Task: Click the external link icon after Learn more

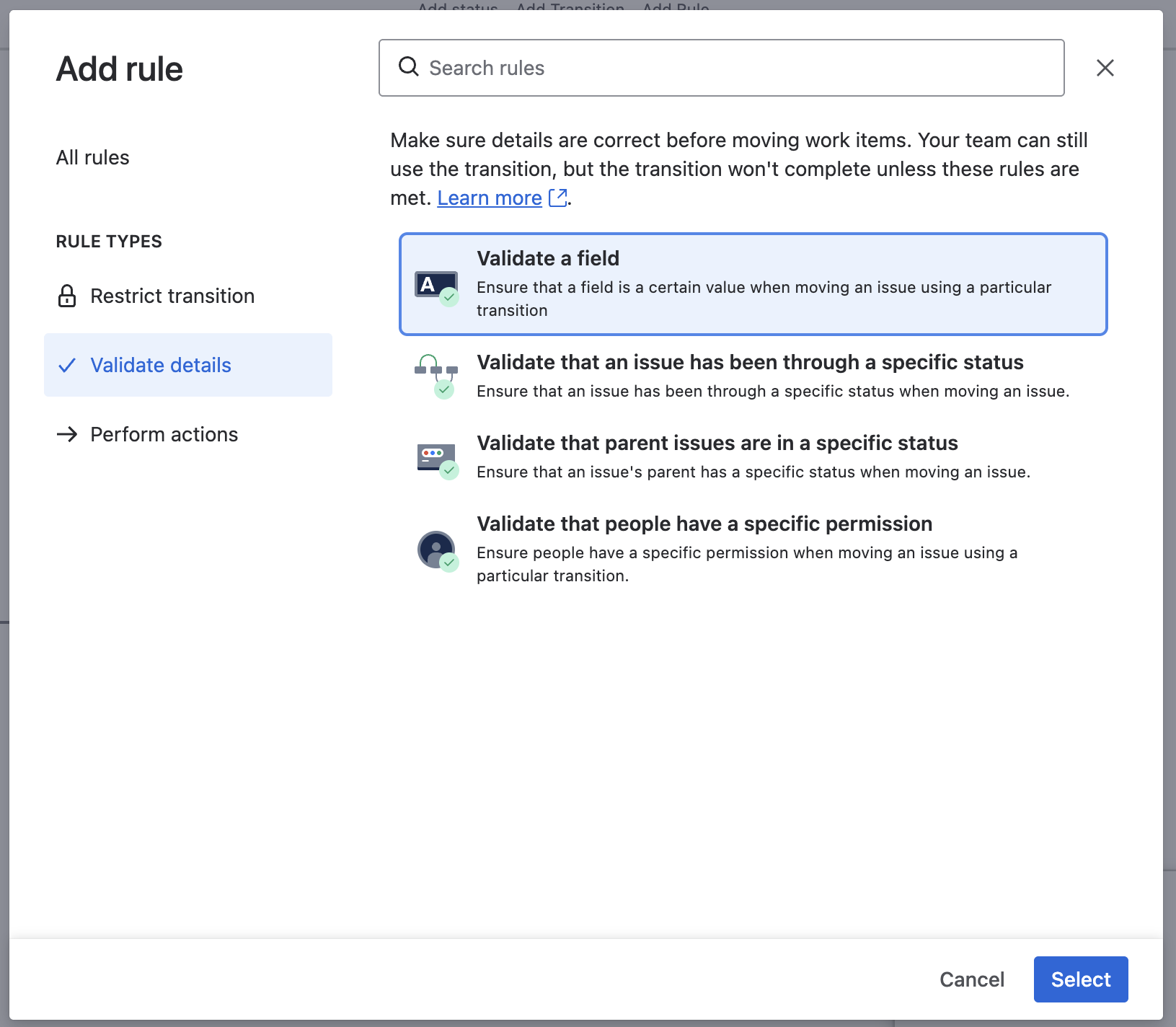Action: tap(557, 198)
